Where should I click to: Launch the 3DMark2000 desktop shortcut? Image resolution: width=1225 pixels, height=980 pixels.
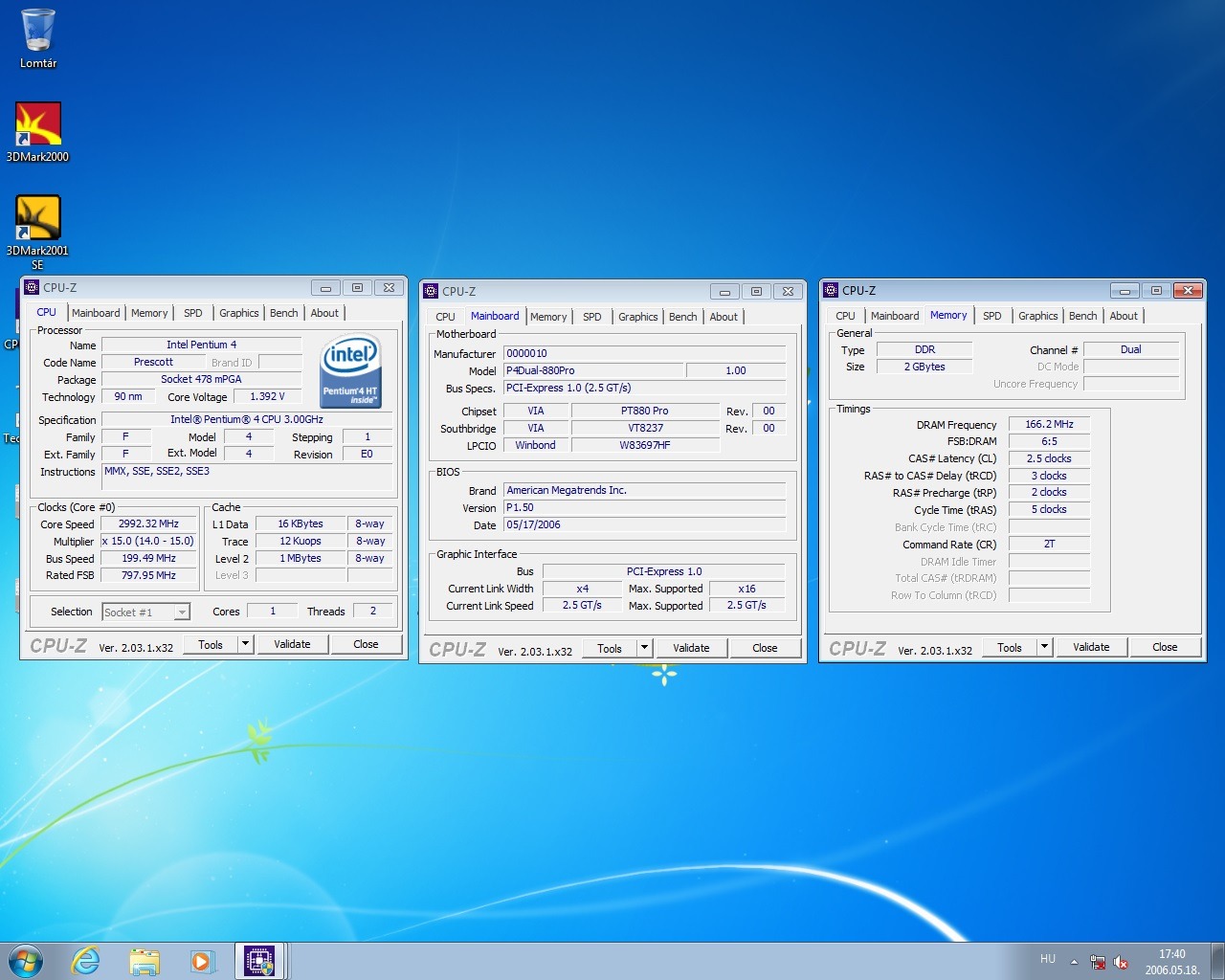38,125
